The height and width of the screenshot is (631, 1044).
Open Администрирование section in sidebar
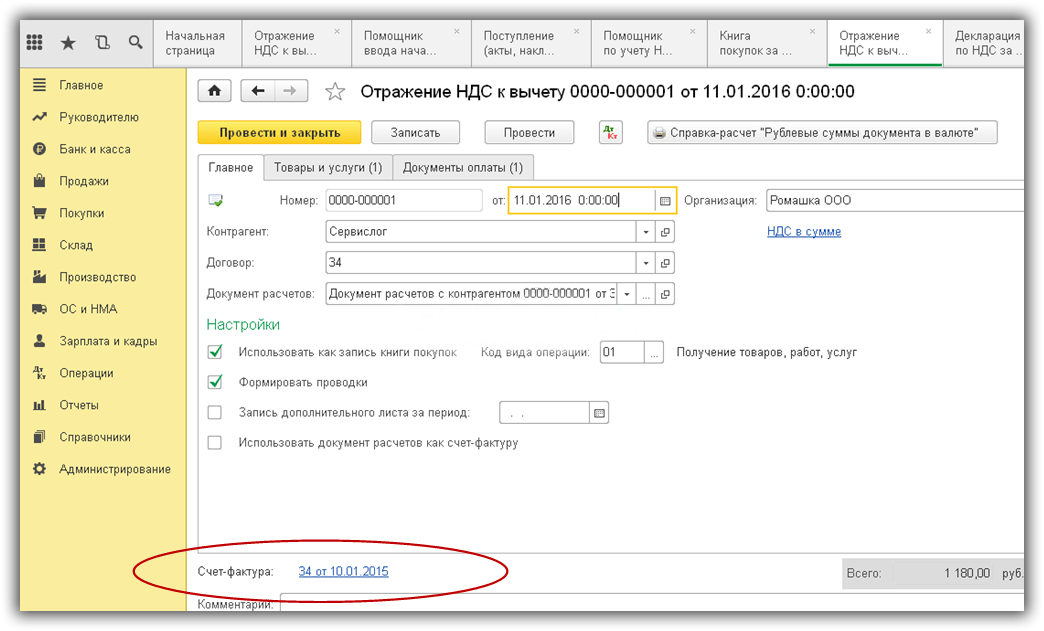(x=103, y=469)
